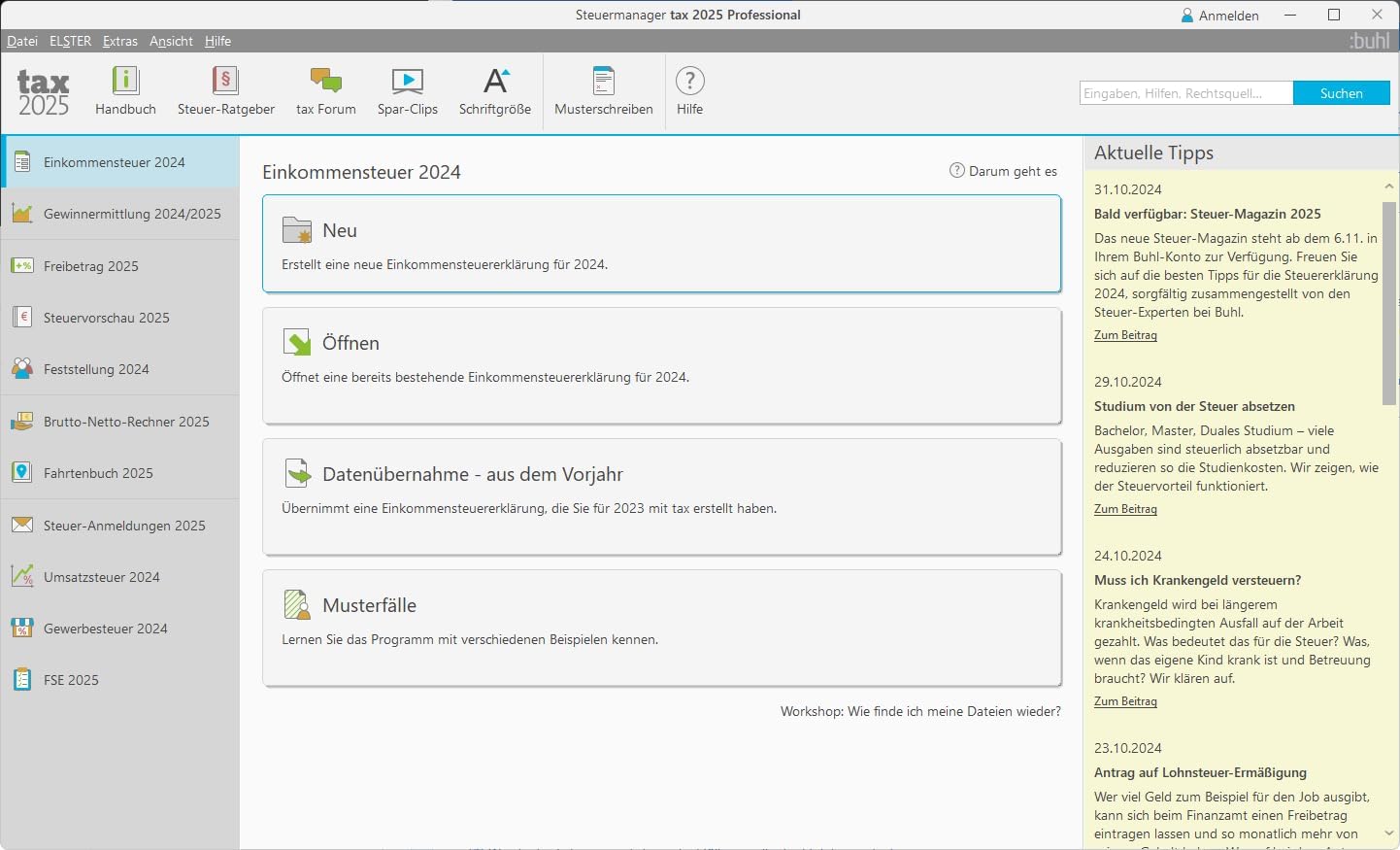Open the Handbuch toolbar icon
This screenshot has height=850, width=1400.
point(126,80)
